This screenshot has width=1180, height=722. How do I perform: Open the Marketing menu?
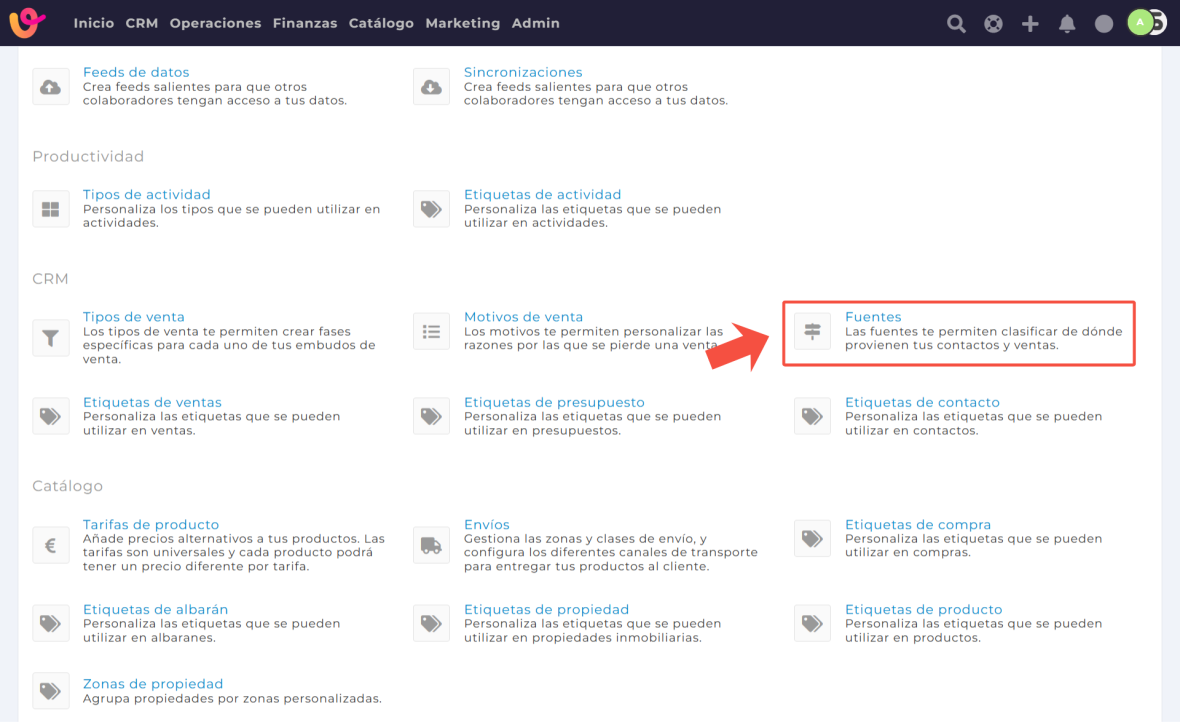click(462, 23)
